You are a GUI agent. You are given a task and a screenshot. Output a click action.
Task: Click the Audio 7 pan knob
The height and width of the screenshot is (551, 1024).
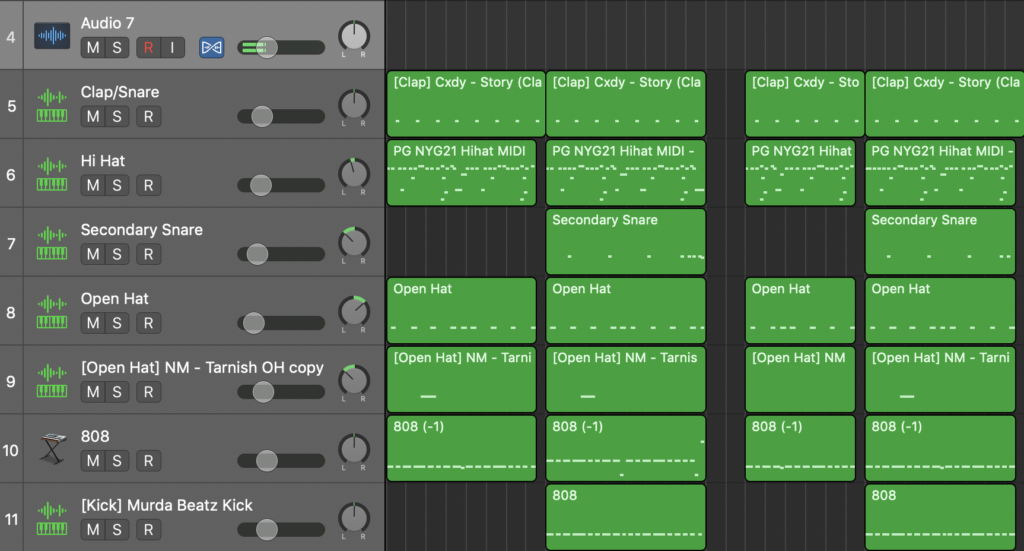click(x=354, y=36)
